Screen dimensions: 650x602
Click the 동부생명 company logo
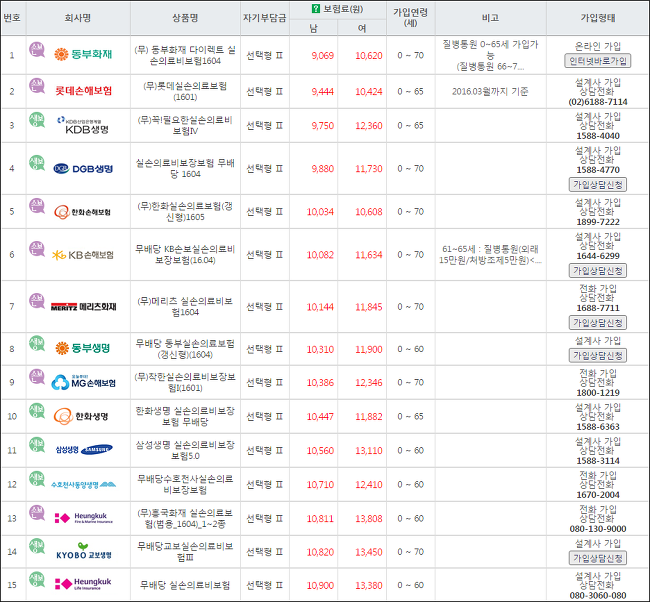(83, 348)
